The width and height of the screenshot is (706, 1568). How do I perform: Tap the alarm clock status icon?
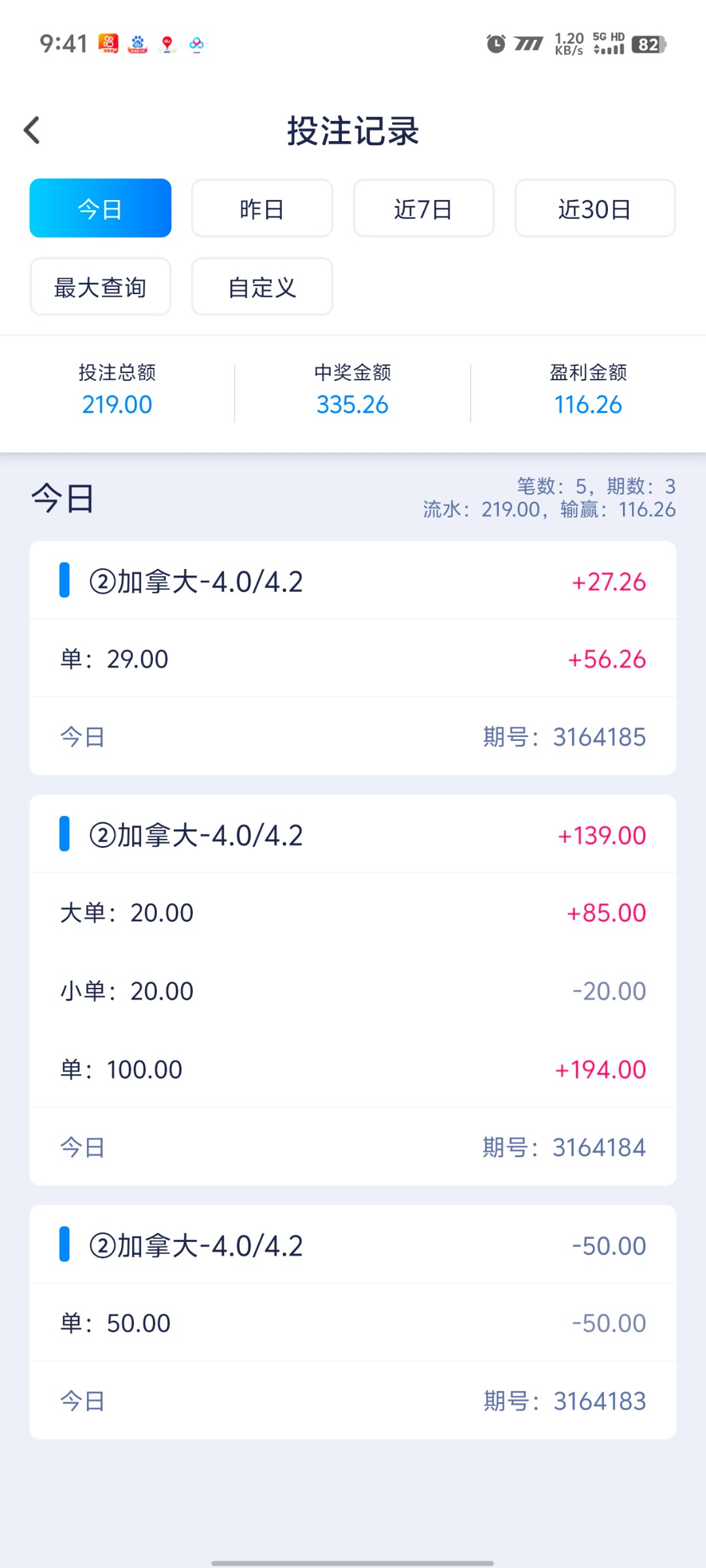496,44
